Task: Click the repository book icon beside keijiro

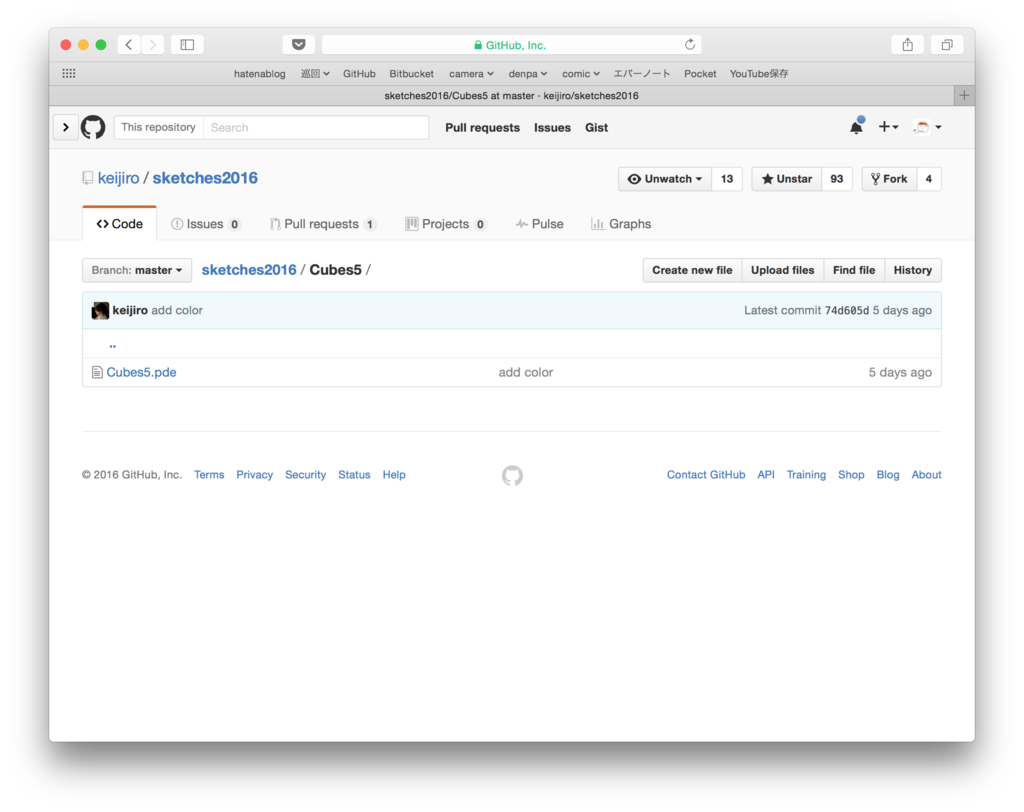Action: click(88, 178)
